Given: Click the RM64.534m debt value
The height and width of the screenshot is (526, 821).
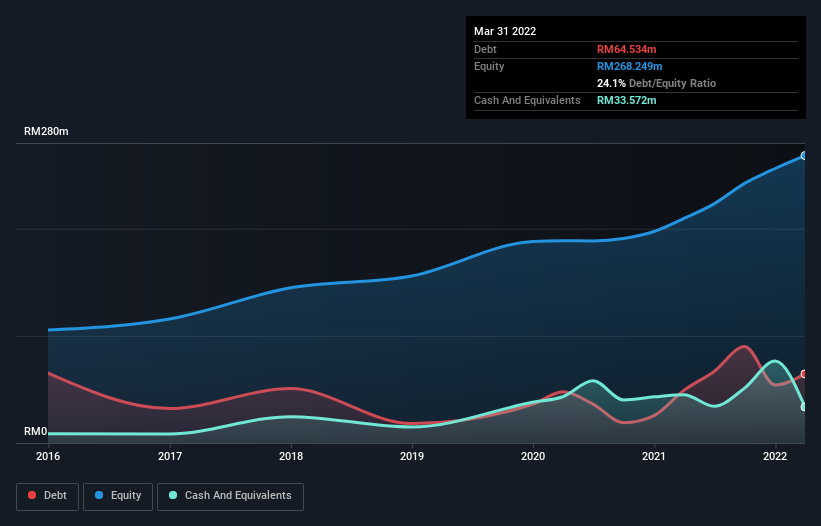Looking at the screenshot, I should (x=626, y=49).
